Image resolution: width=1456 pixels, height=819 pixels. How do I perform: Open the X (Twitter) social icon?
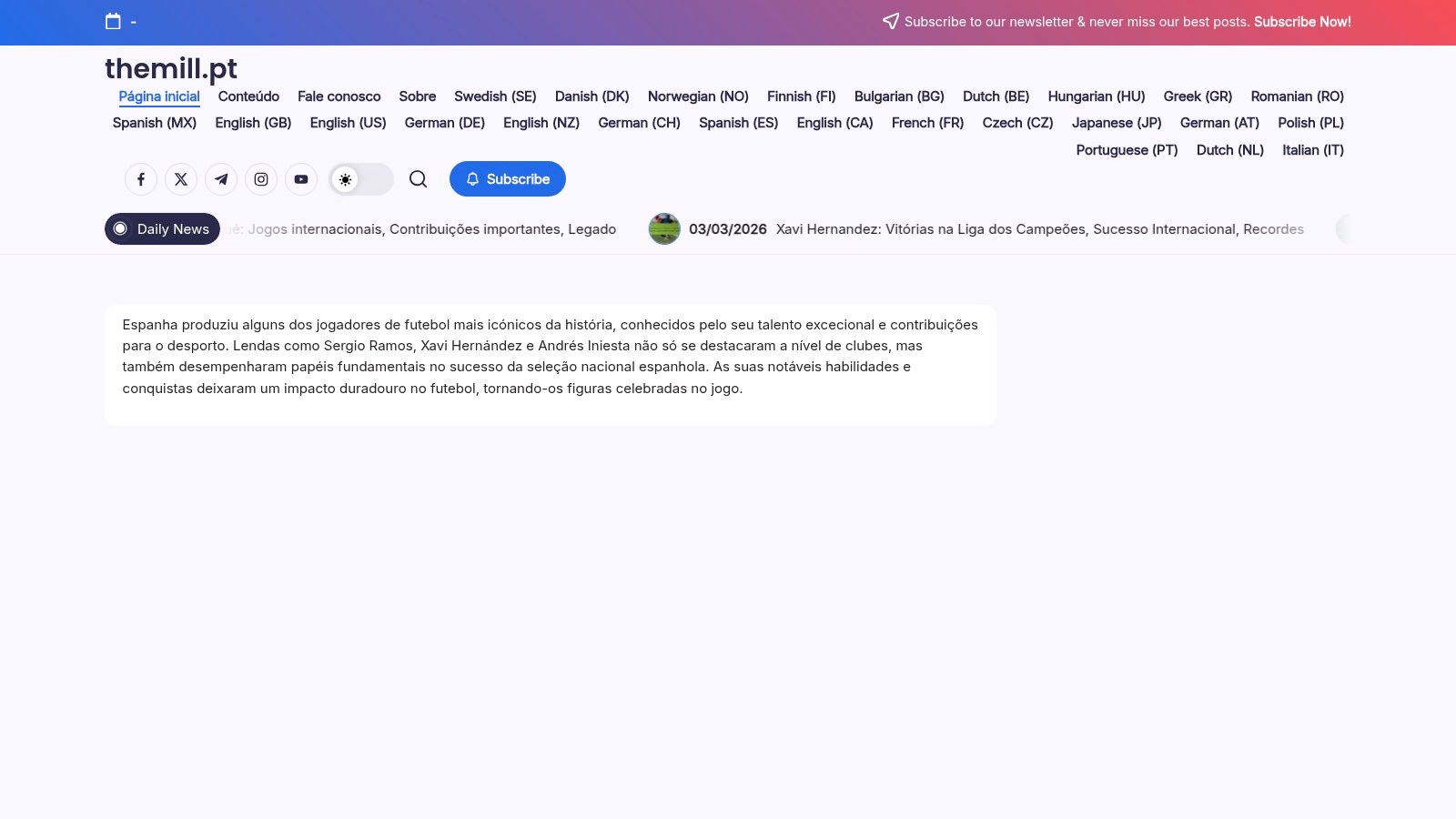pyautogui.click(x=181, y=179)
